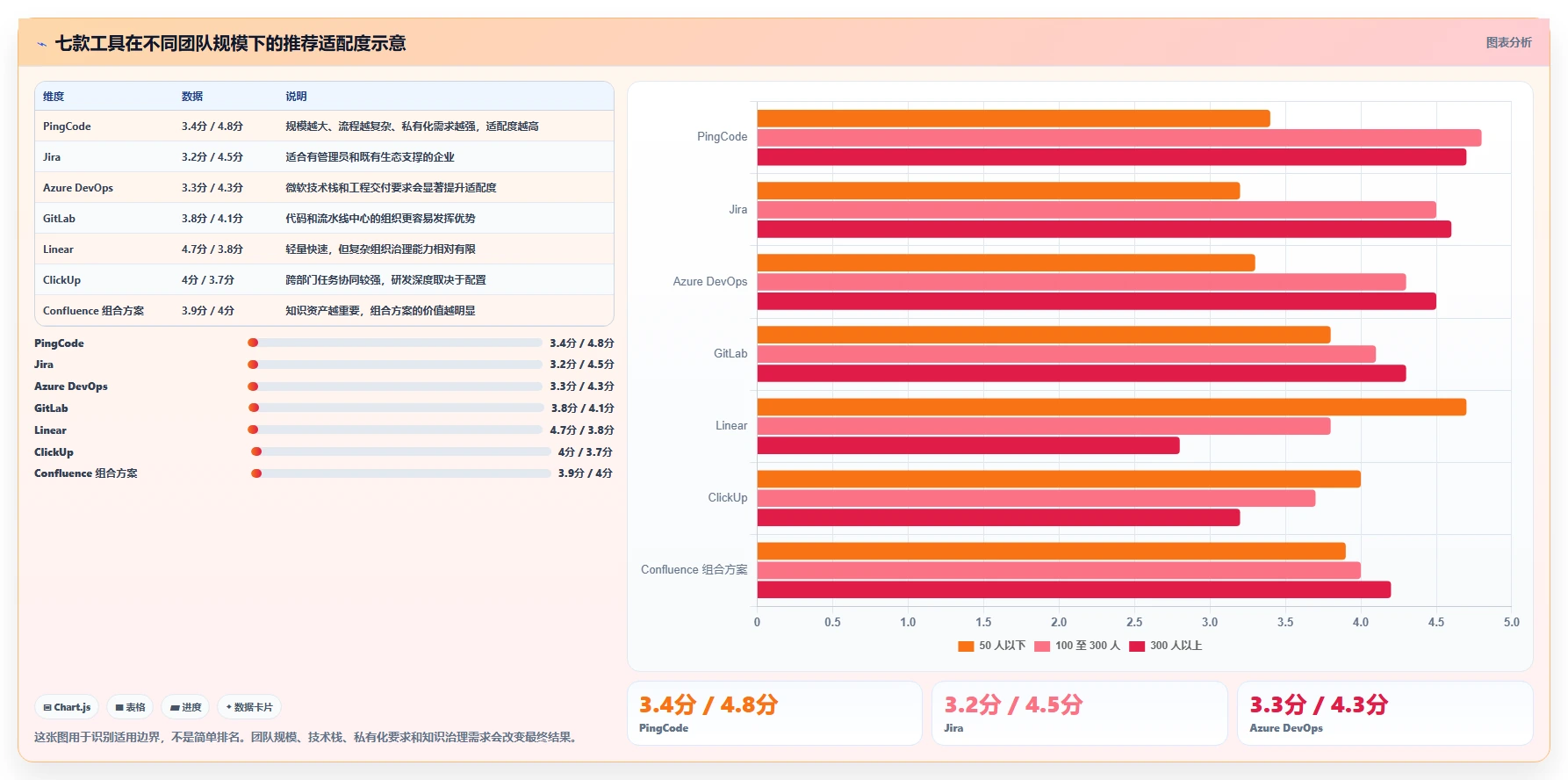Click the table value 4分 / 3.7分

coord(208,280)
